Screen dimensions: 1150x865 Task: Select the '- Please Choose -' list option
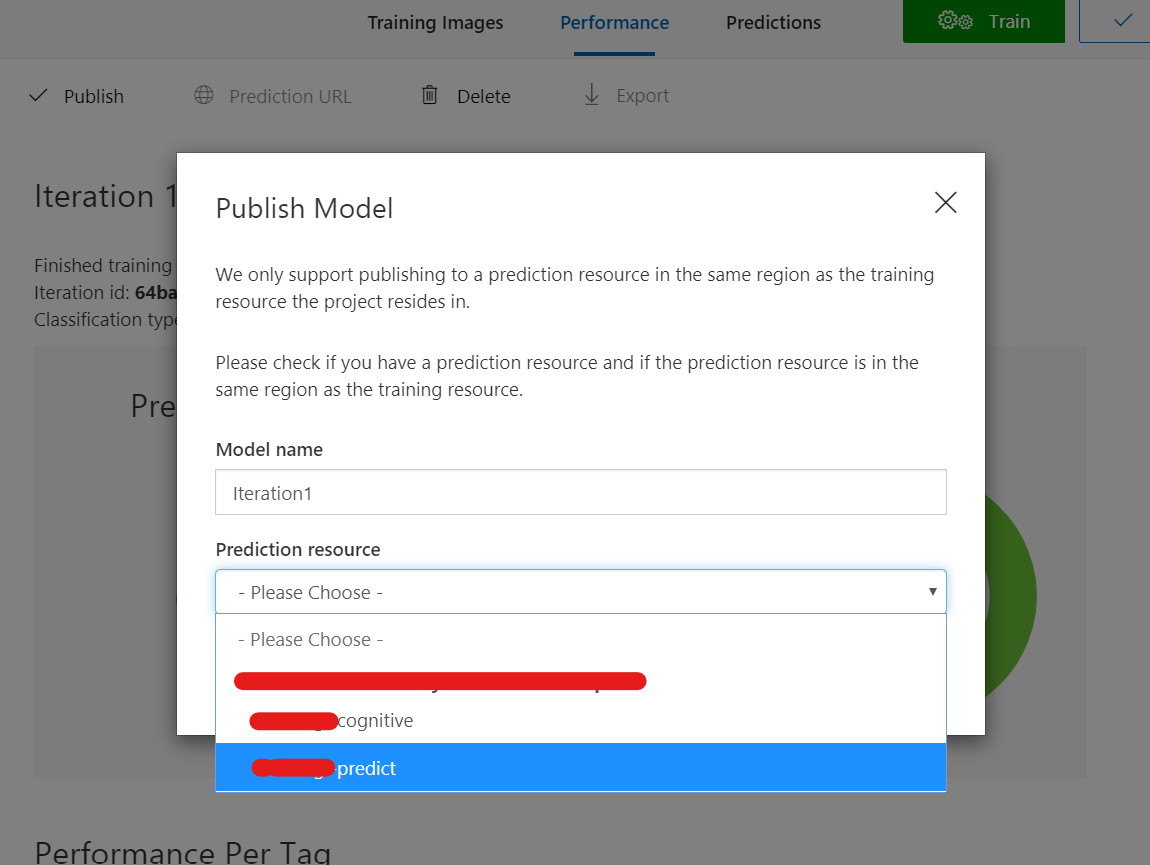pyautogui.click(x=581, y=640)
